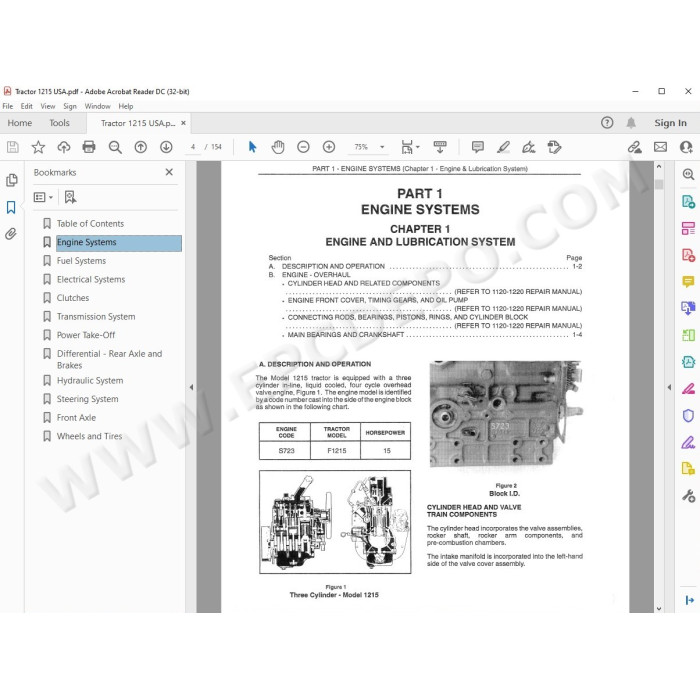Open Protect shield tool in right pane
The height and width of the screenshot is (700, 700).
coord(688,416)
